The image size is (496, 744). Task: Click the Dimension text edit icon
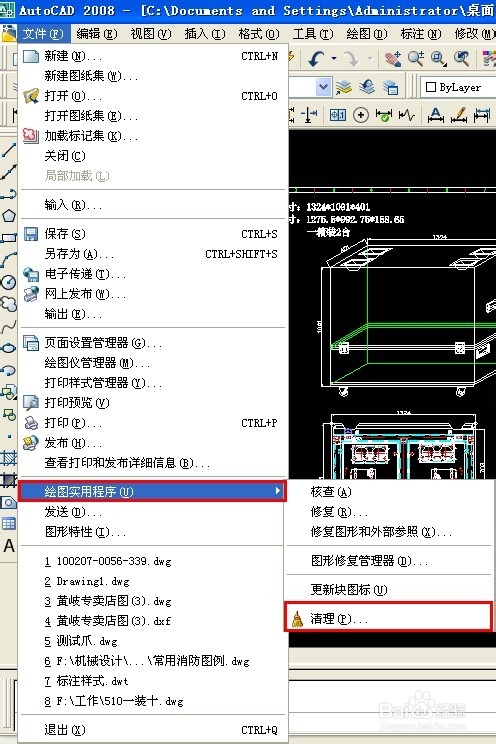436,115
